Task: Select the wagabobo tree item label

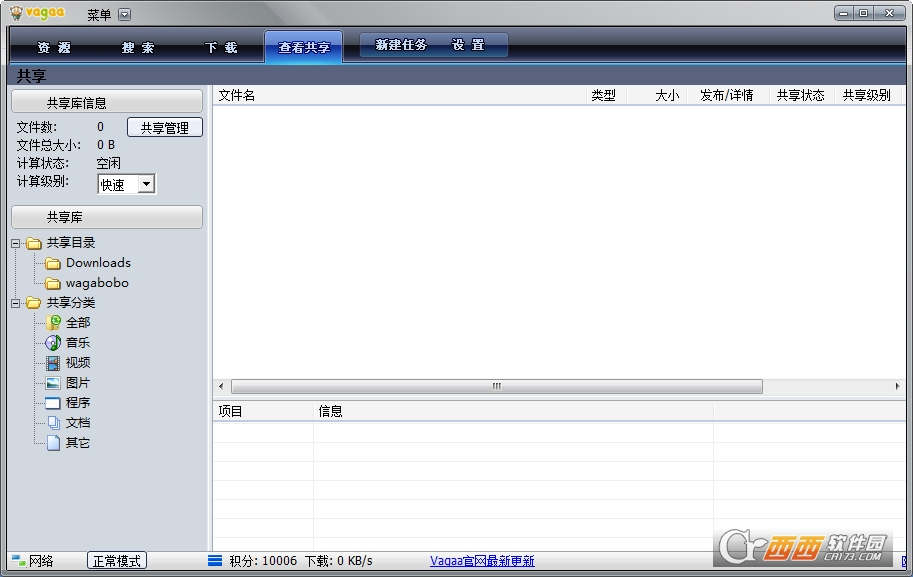Action: (97, 283)
